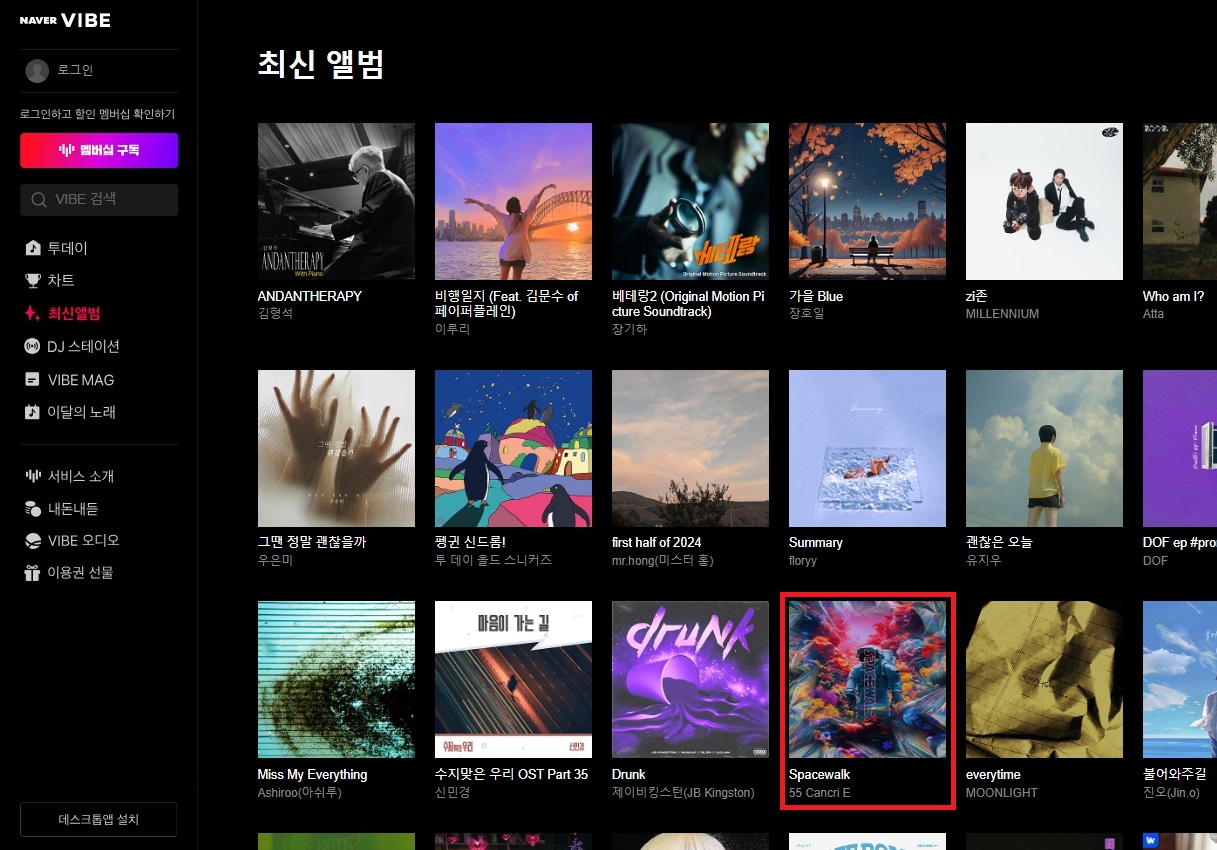Open the Drunk album cover

click(x=690, y=679)
